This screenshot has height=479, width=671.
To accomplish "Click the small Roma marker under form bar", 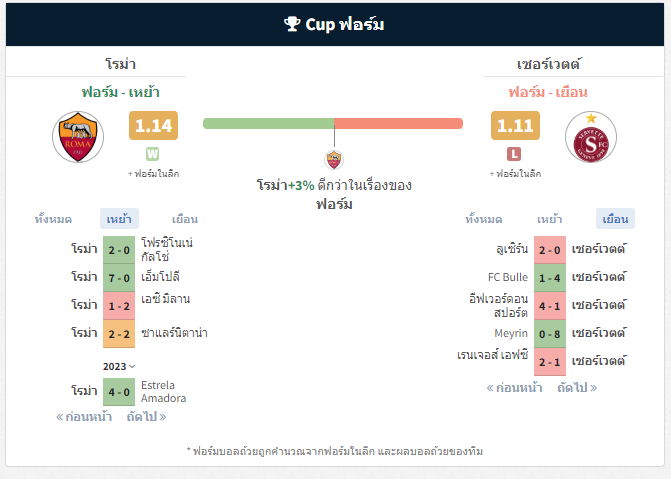I will (x=334, y=160).
